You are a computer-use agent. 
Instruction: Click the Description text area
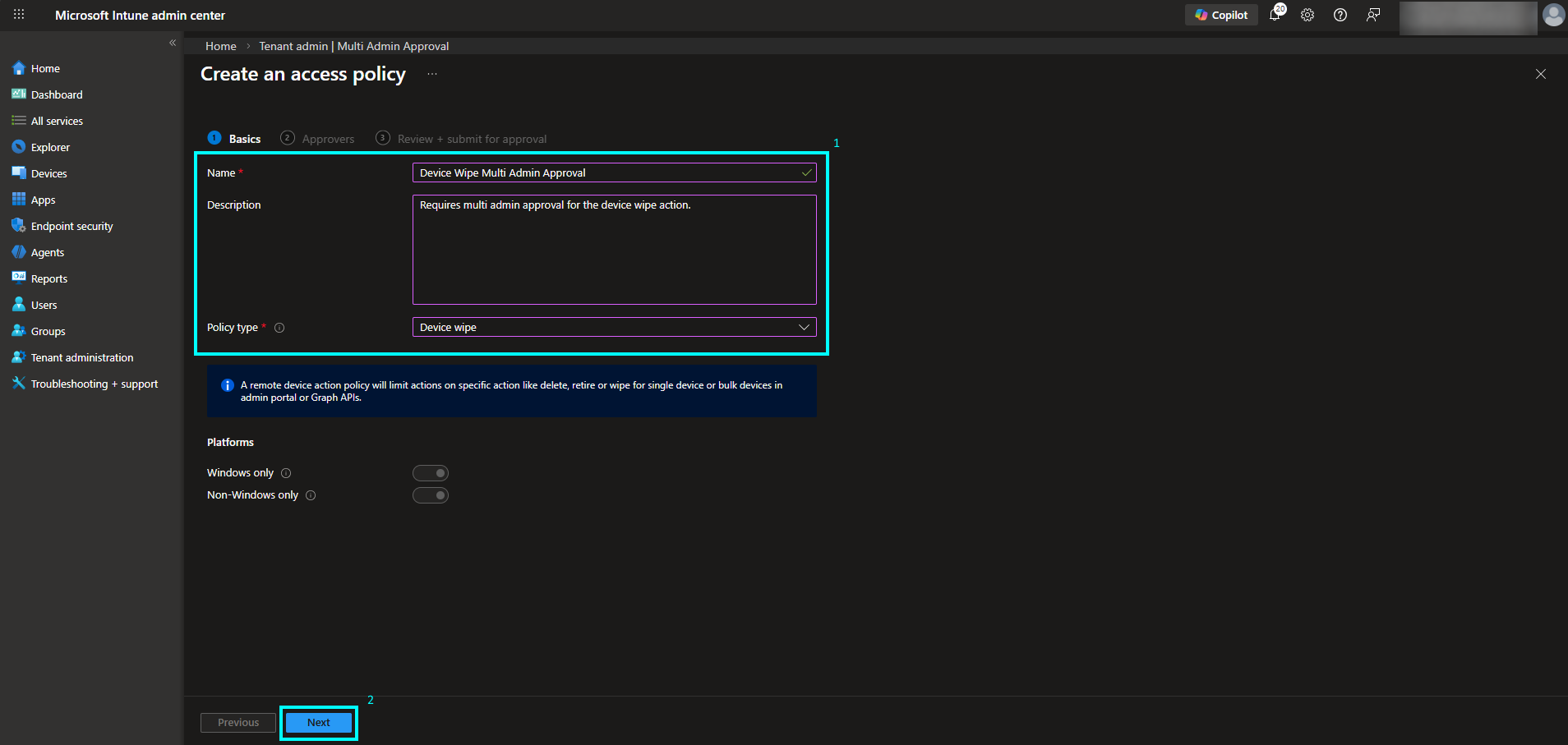coord(614,250)
